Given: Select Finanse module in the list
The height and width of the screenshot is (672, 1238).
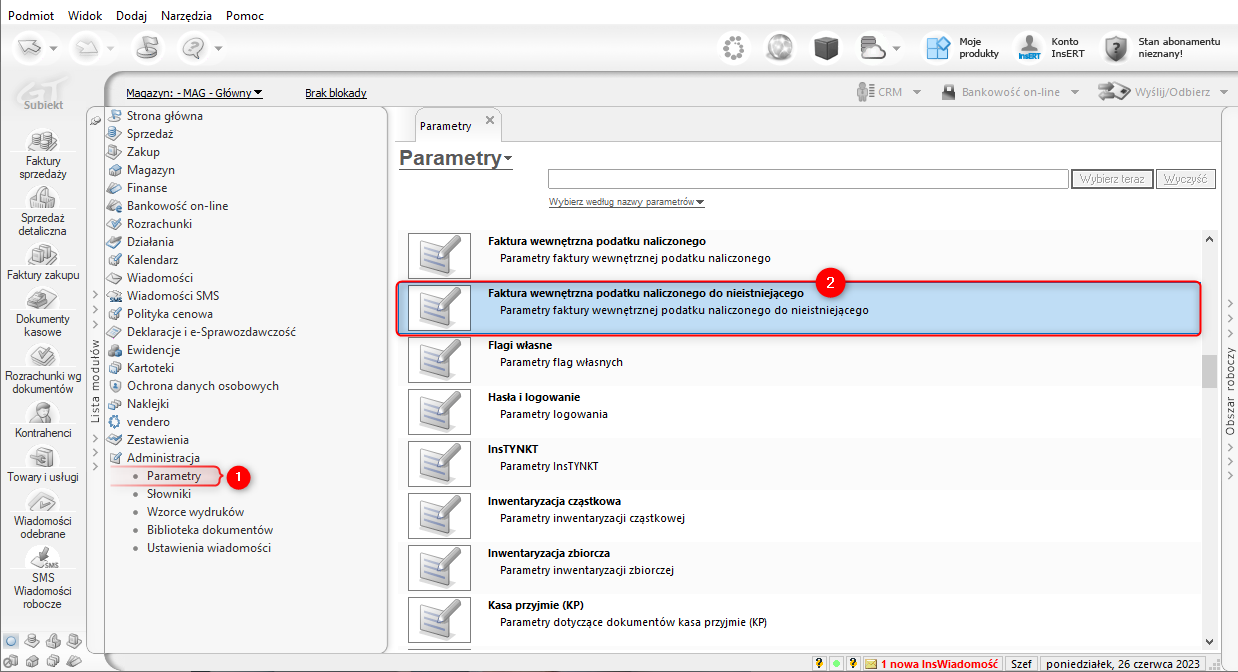Looking at the screenshot, I should (x=147, y=188).
